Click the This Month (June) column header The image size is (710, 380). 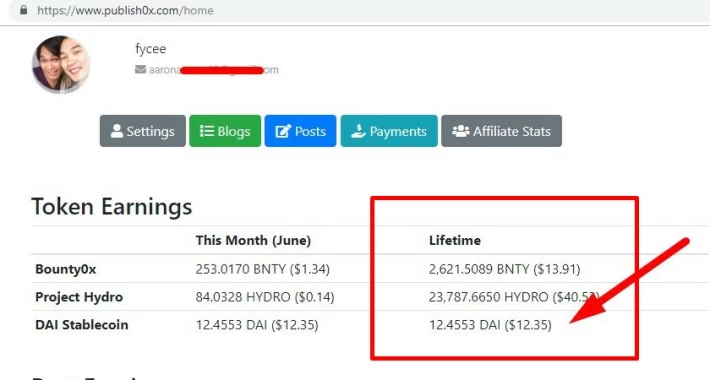pyautogui.click(x=253, y=240)
